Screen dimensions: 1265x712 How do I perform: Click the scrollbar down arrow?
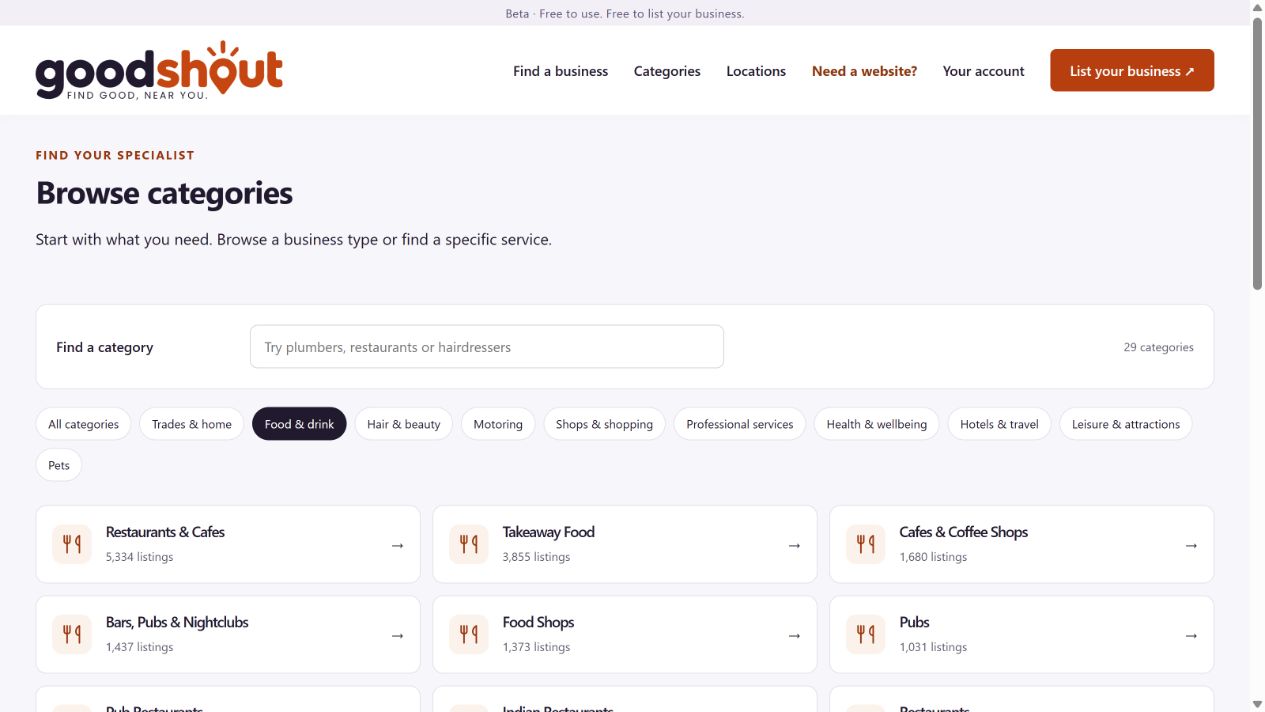[1257, 704]
